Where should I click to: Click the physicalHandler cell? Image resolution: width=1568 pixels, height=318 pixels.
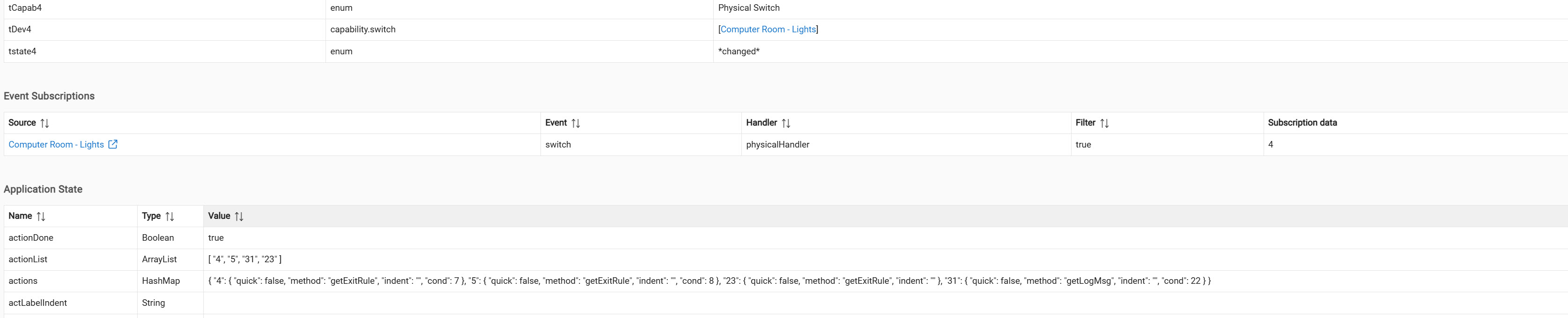(777, 144)
